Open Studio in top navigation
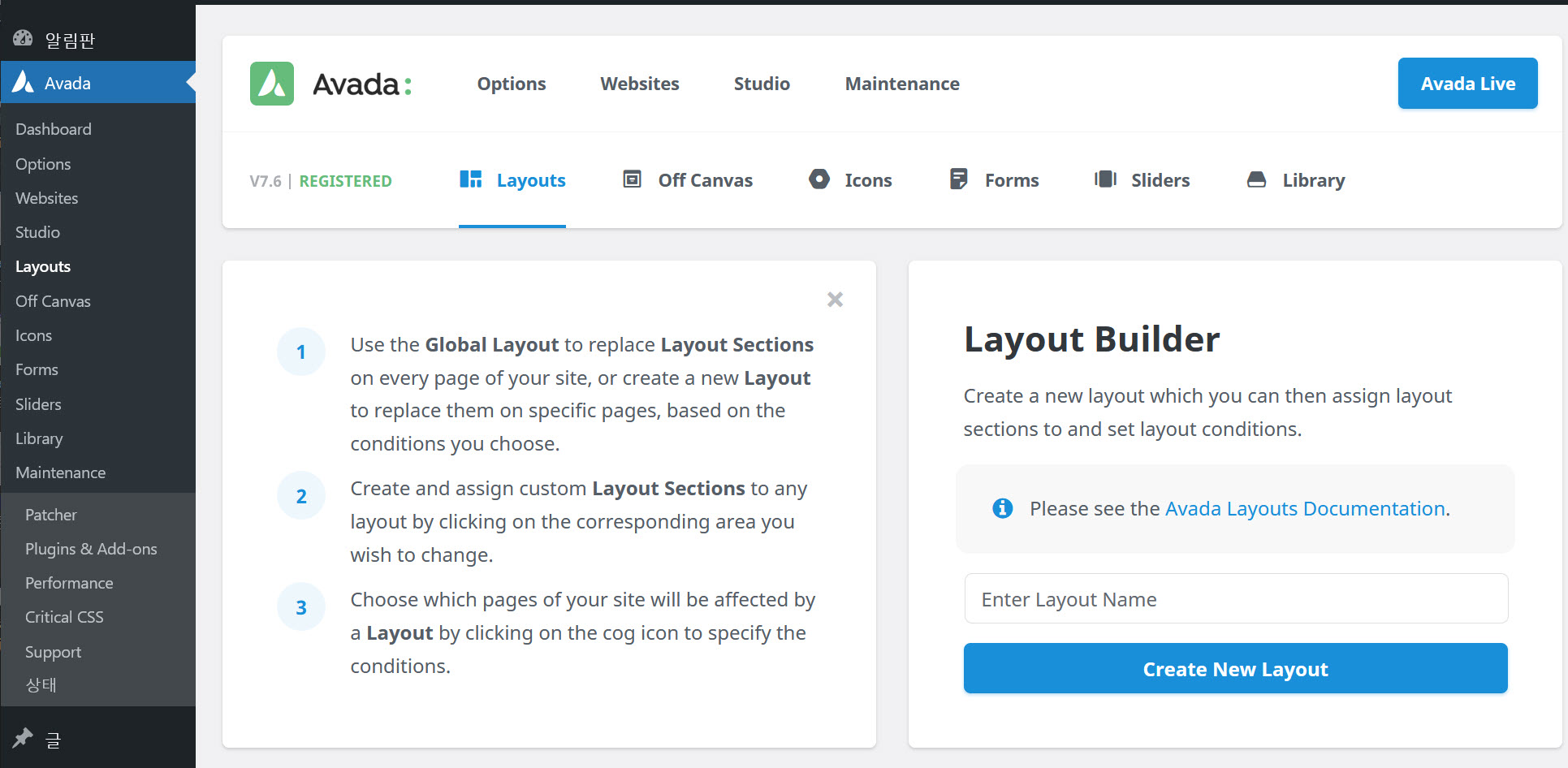Viewport: 1568px width, 768px height. pyautogui.click(x=762, y=84)
